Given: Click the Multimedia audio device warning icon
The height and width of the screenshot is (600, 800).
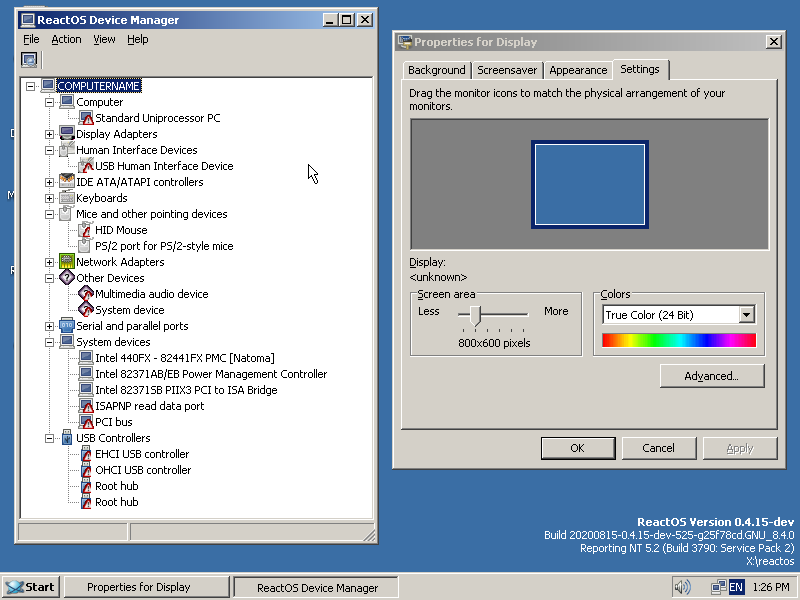Looking at the screenshot, I should pyautogui.click(x=86, y=294).
